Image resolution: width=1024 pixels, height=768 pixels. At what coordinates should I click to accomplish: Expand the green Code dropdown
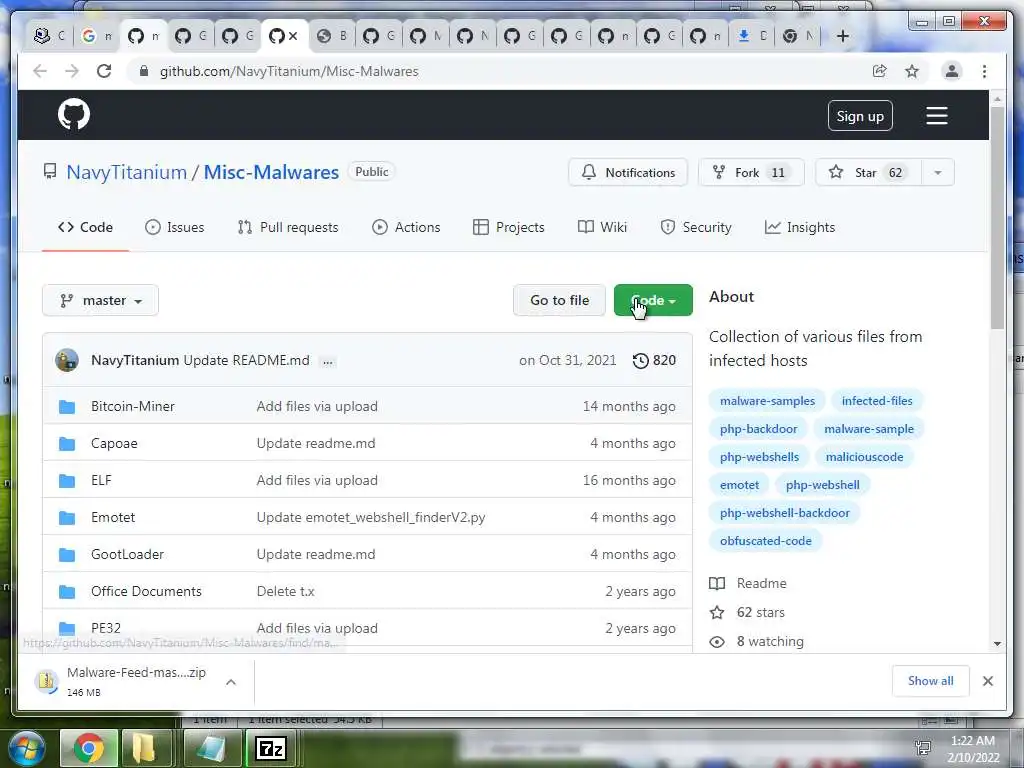[653, 300]
